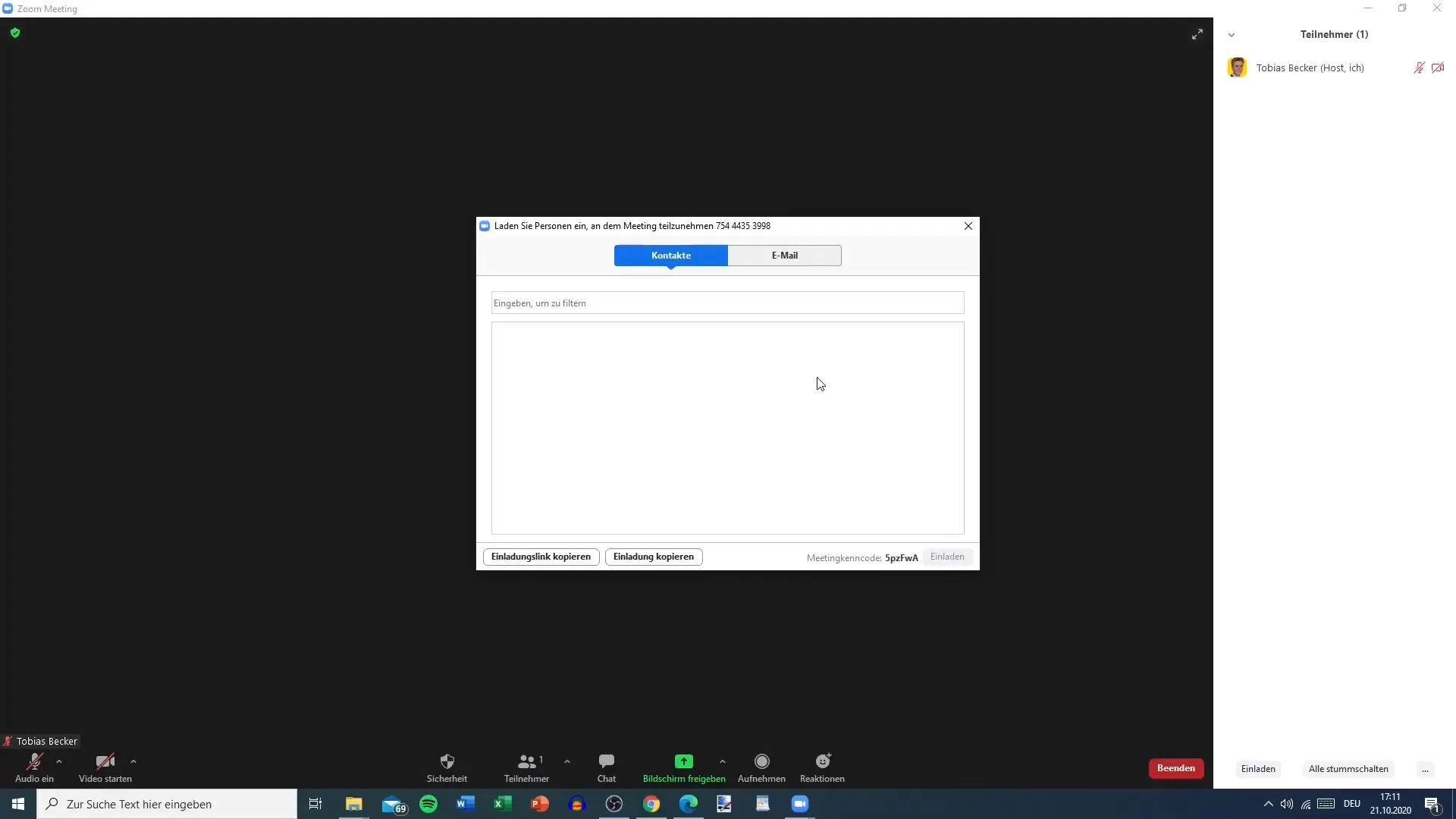Screen dimensions: 1456x819
Task: Open audio options arrow next to Audio ein
Action: pyautogui.click(x=59, y=761)
